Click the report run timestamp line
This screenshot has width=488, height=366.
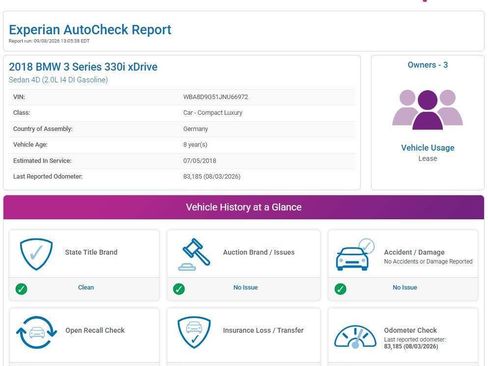[49, 41]
